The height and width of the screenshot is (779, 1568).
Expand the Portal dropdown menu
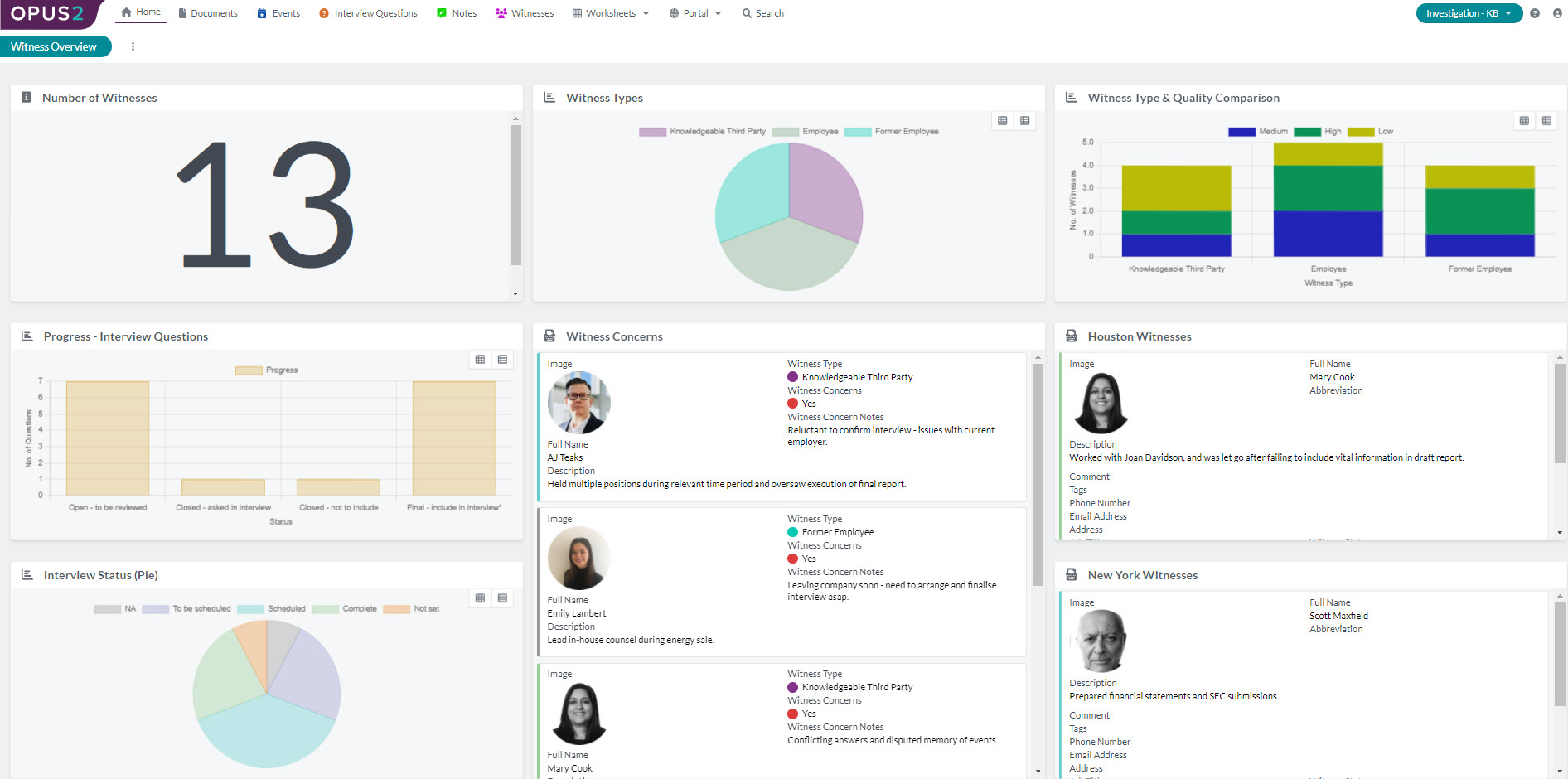pyautogui.click(x=695, y=13)
